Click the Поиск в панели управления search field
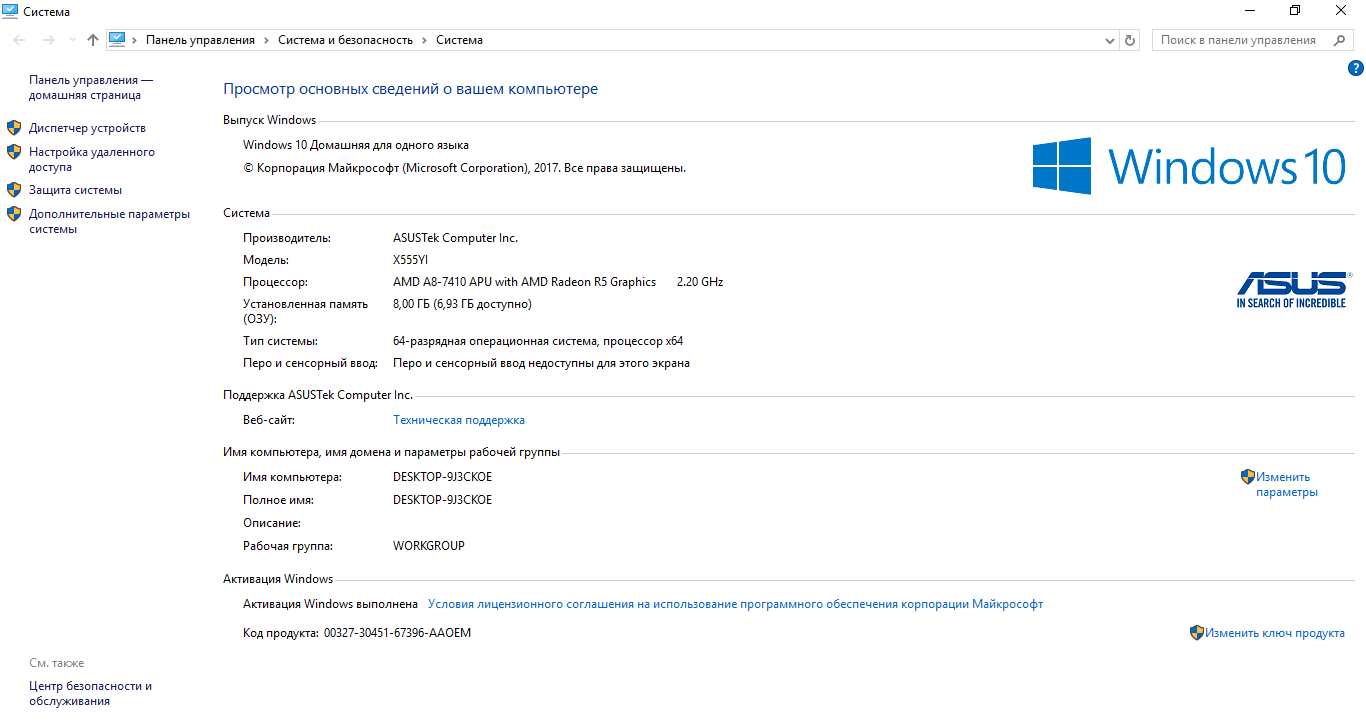 pyautogui.click(x=1240, y=40)
